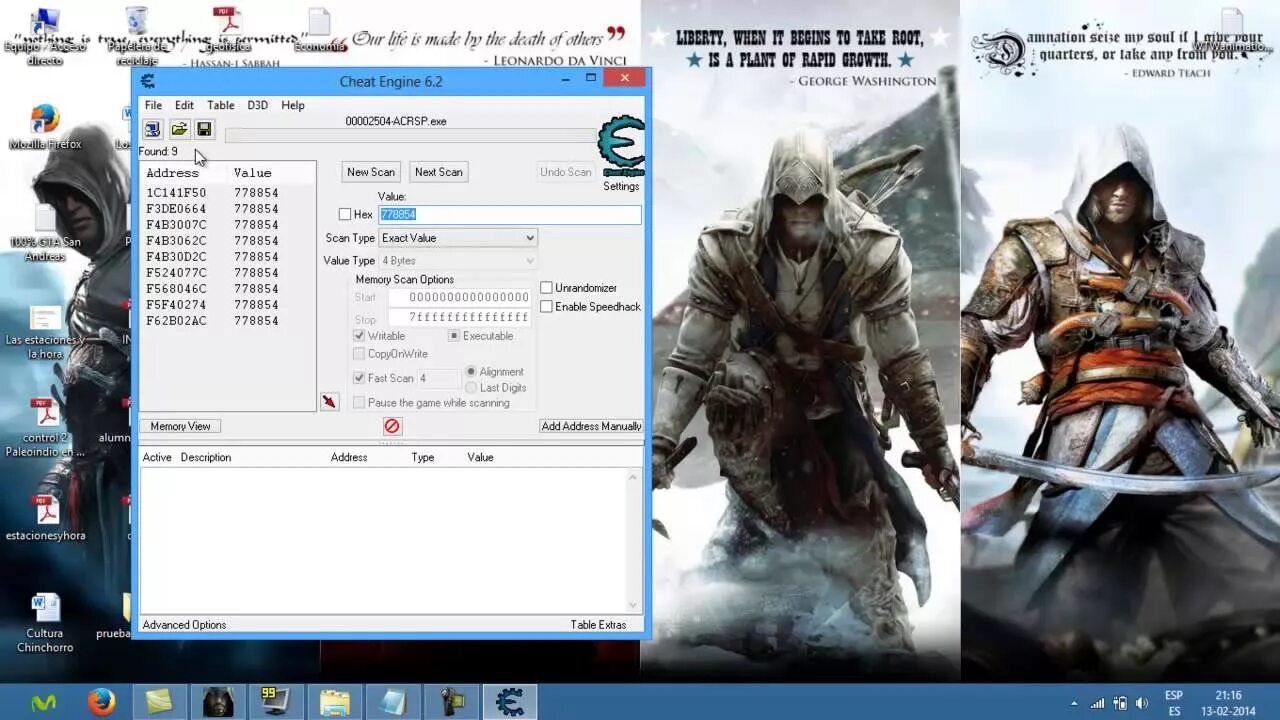Toggle Pause the game while scanning
Viewport: 1280px width, 720px height.
pos(359,403)
